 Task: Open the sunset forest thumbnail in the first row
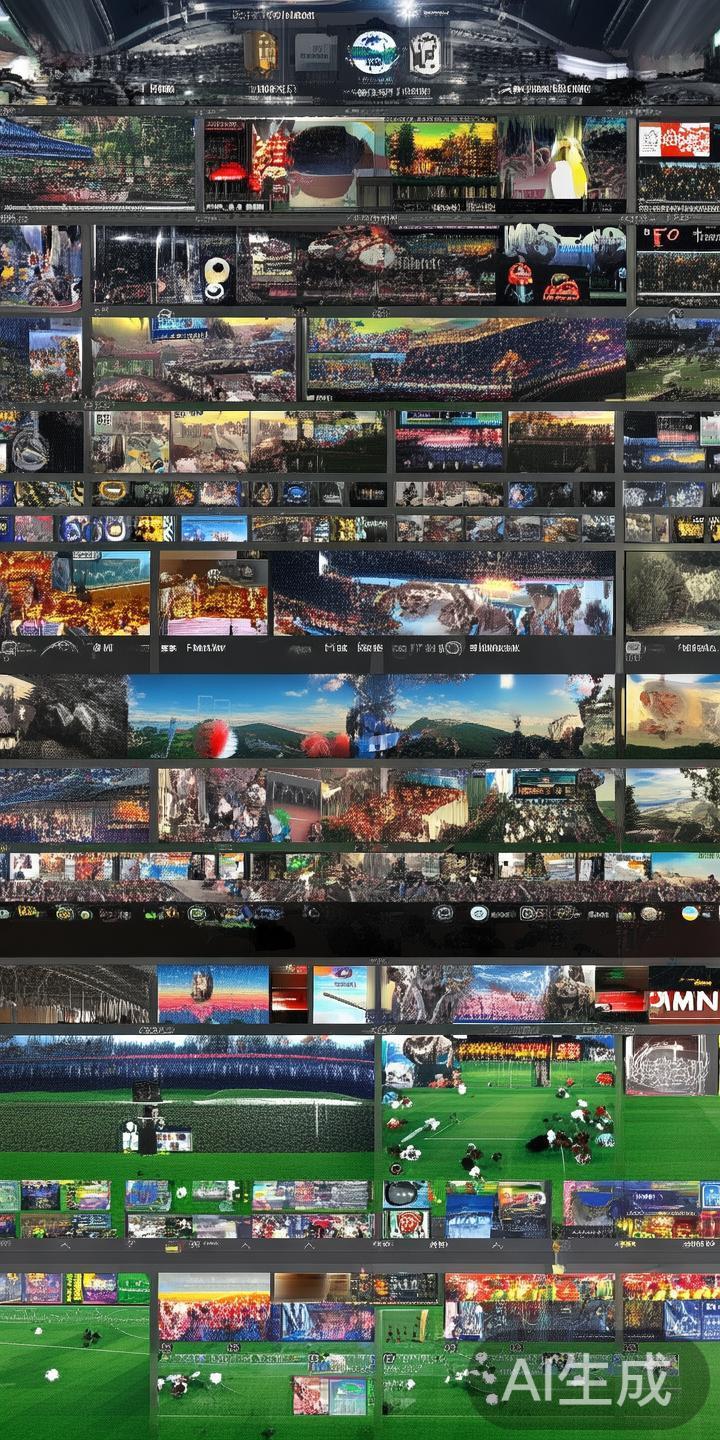pyautogui.click(x=440, y=148)
